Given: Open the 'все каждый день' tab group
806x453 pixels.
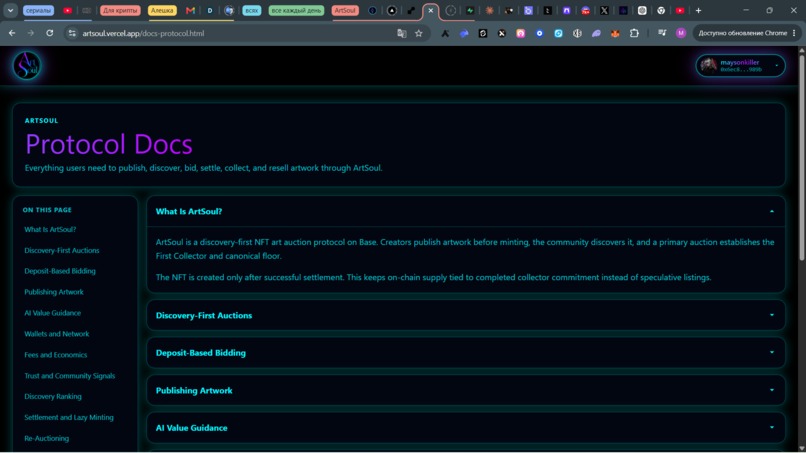Looking at the screenshot, I should (296, 10).
